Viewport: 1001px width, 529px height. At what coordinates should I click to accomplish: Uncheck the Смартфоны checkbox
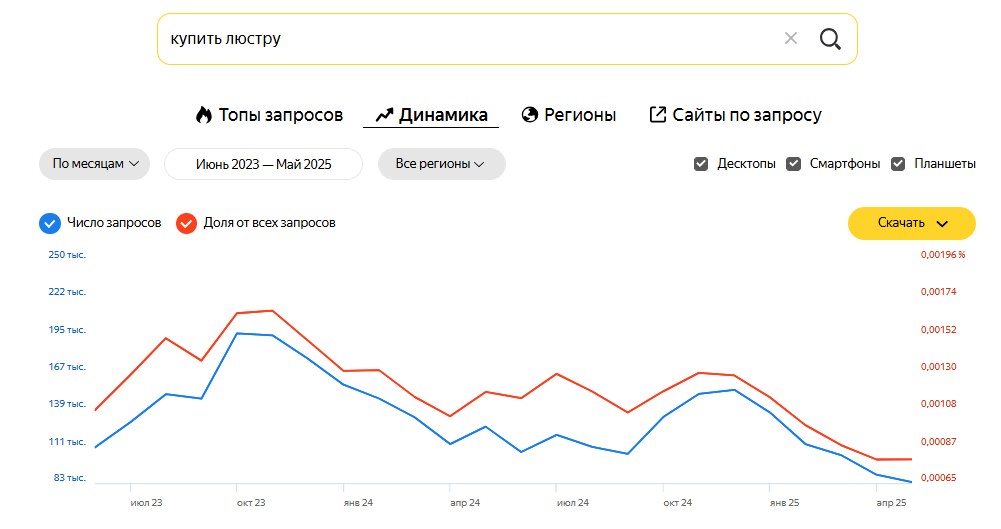coord(793,164)
